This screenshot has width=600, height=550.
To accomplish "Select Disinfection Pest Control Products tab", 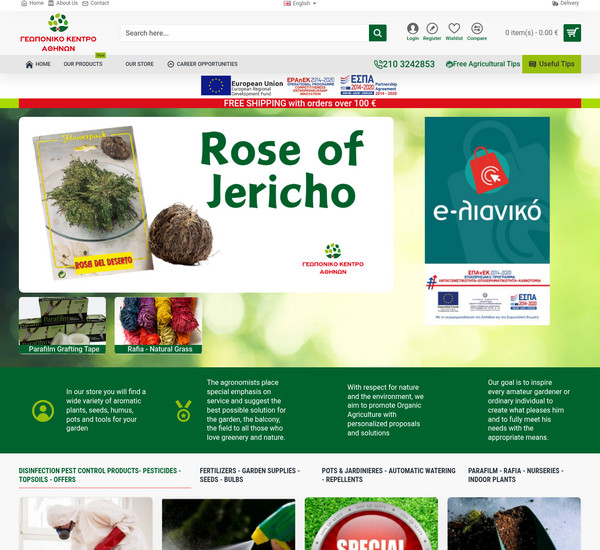I will pos(104,475).
